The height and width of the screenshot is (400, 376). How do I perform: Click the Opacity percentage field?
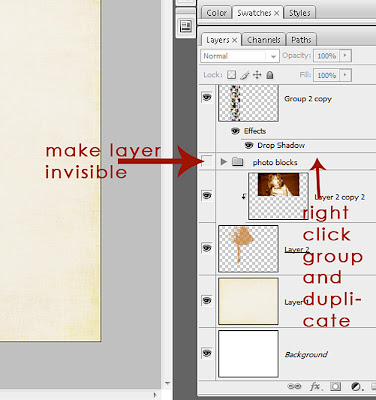tap(326, 56)
